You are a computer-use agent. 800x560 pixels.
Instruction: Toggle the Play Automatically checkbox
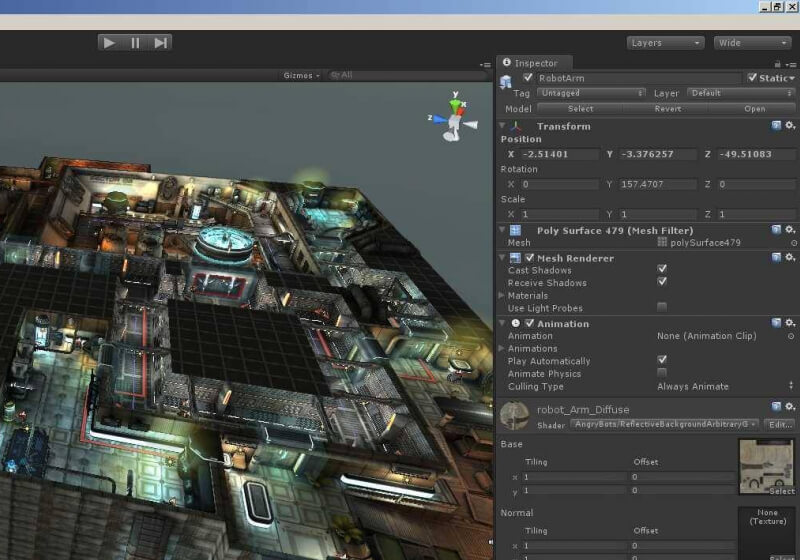(x=662, y=360)
